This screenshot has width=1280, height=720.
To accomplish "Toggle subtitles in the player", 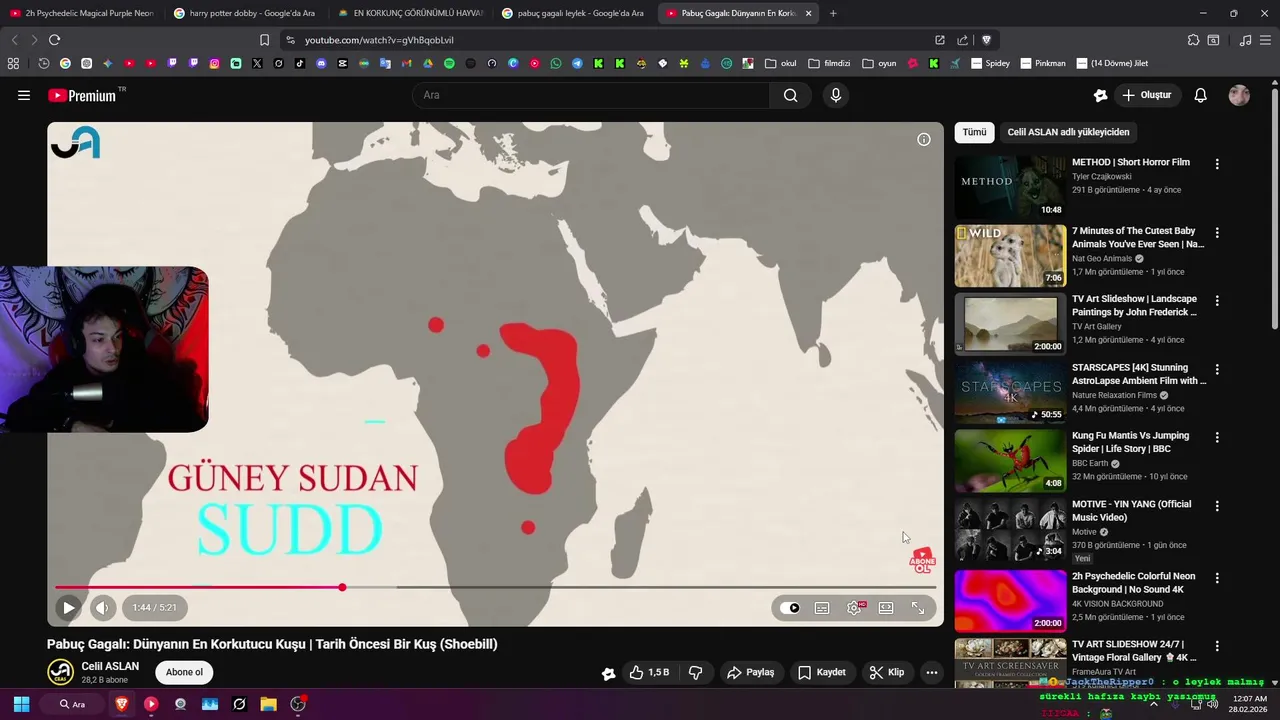I will click(822, 608).
